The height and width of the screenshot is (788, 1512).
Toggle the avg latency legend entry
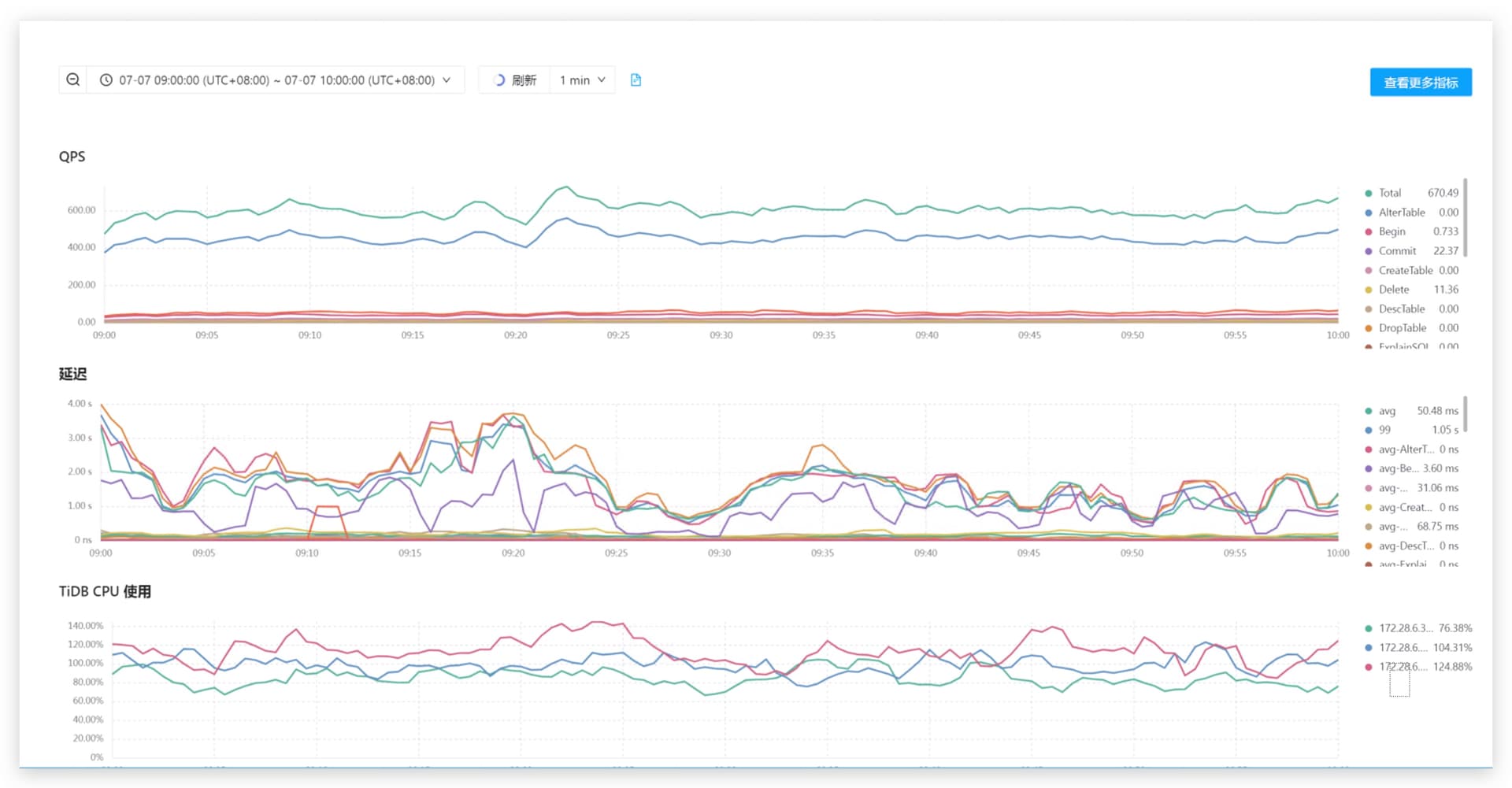[1387, 411]
